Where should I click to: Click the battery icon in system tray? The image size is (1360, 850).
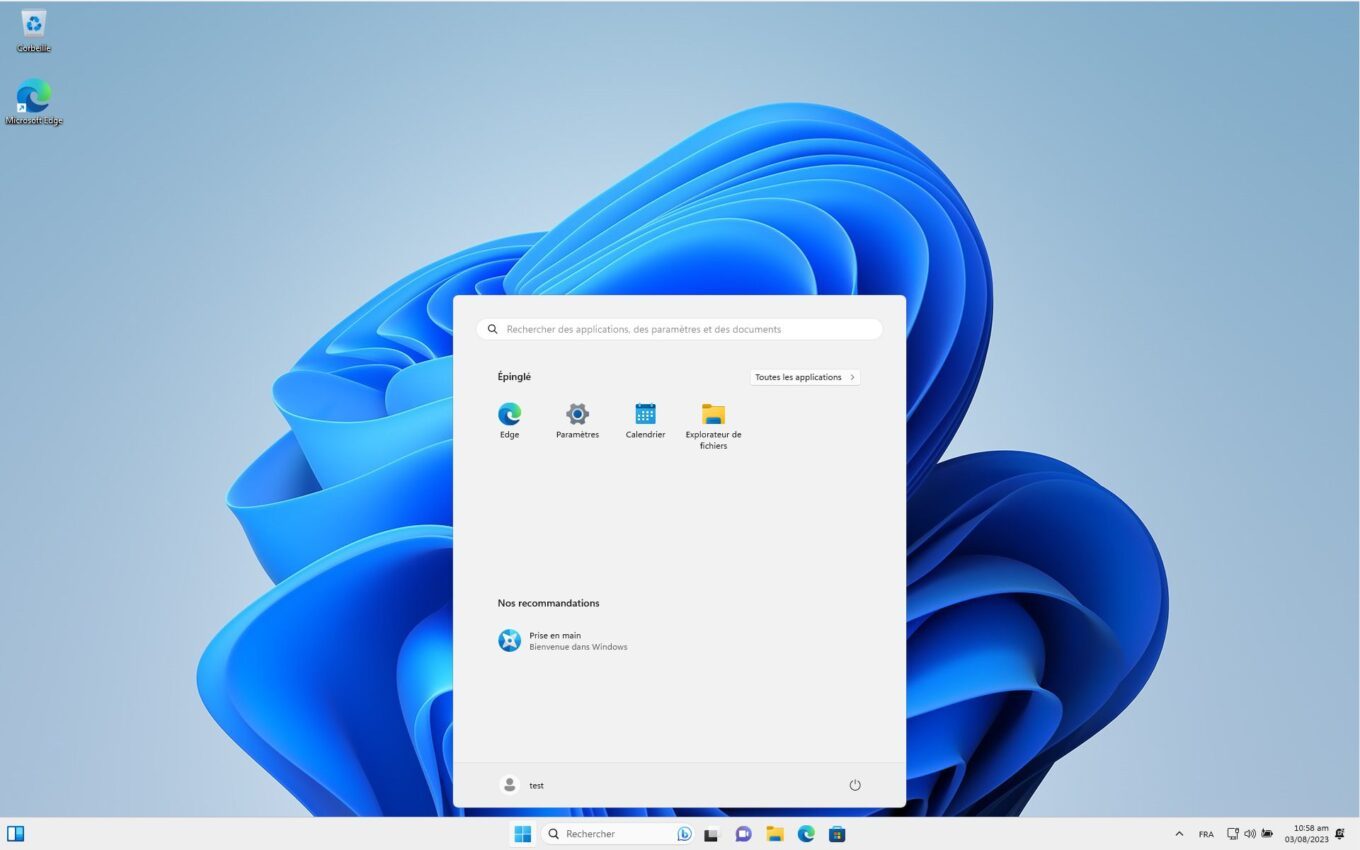tap(1267, 834)
